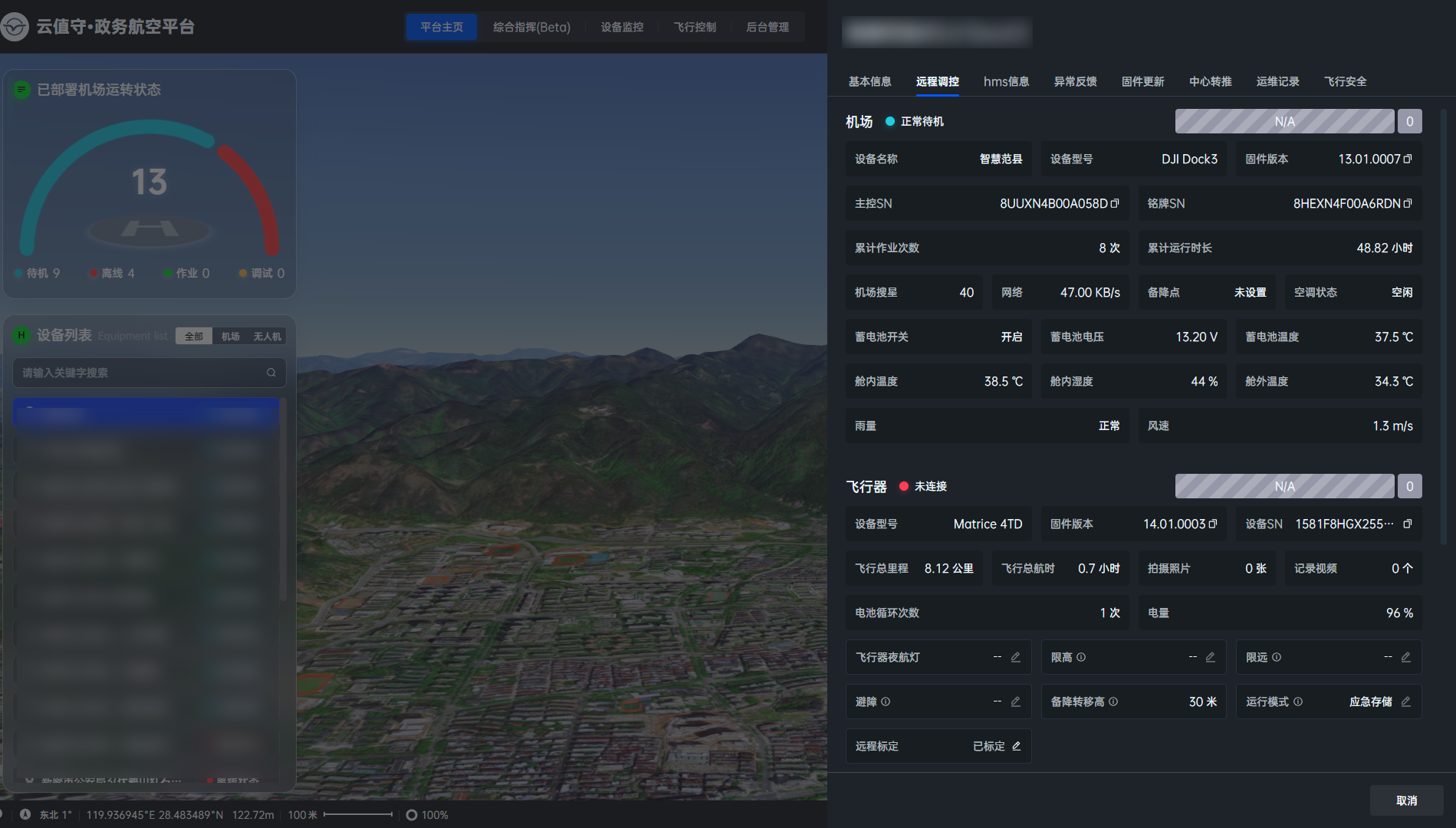Switch to the hms信息 tab
Viewport: 1456px width, 828px height.
click(1006, 82)
